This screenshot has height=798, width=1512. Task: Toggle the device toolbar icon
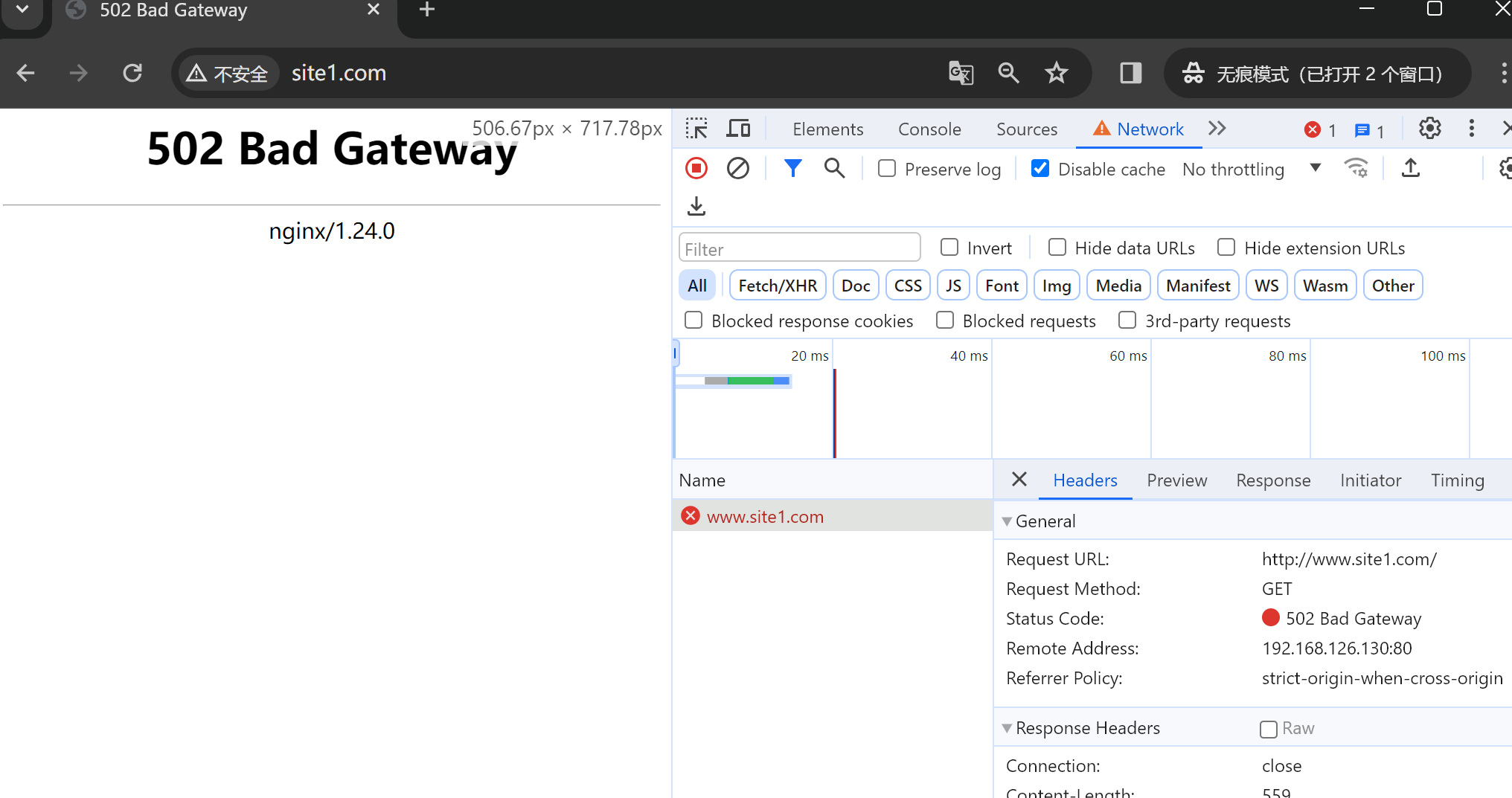pyautogui.click(x=737, y=129)
